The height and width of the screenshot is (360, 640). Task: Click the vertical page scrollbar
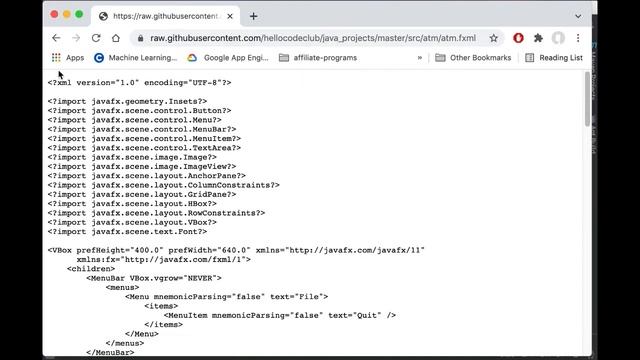click(587, 99)
